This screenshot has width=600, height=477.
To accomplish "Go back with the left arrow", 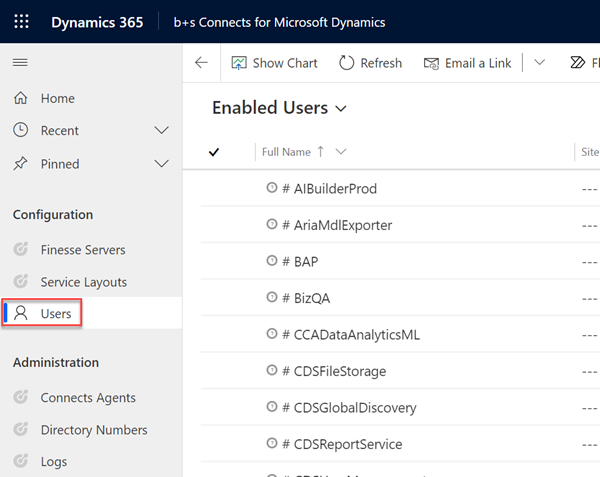I will (201, 62).
